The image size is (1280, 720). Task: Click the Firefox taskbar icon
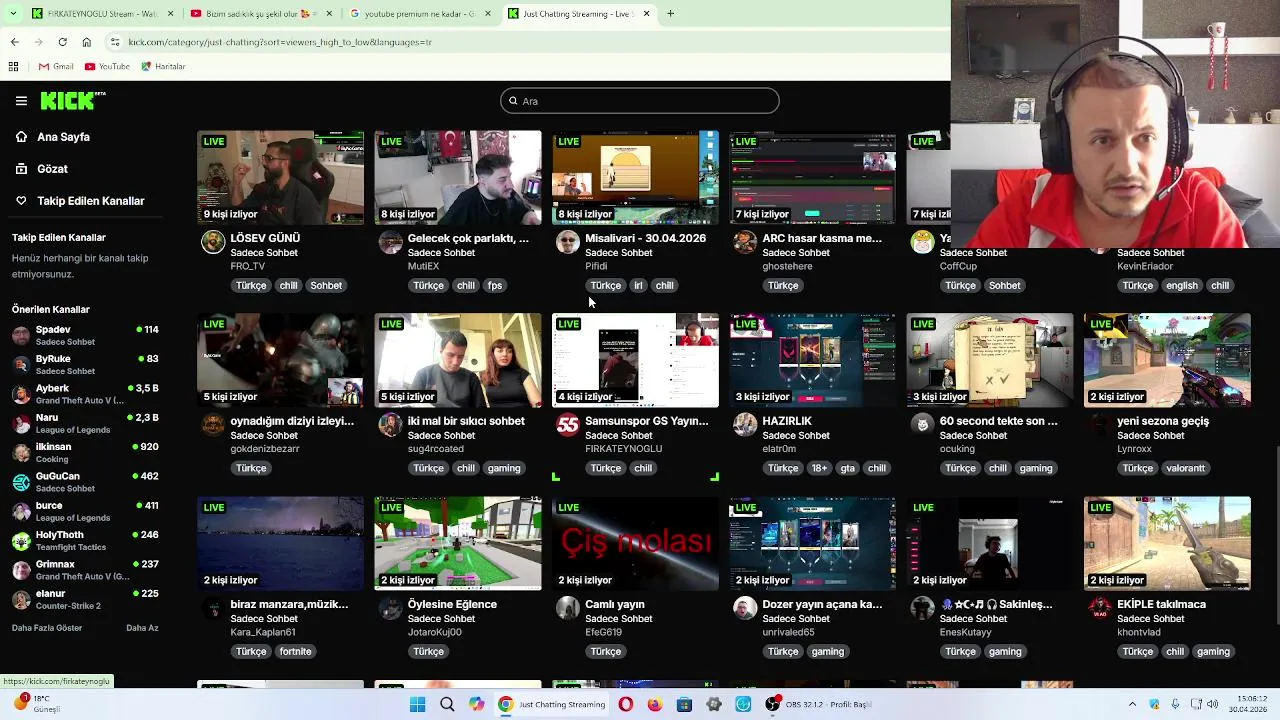[655, 704]
